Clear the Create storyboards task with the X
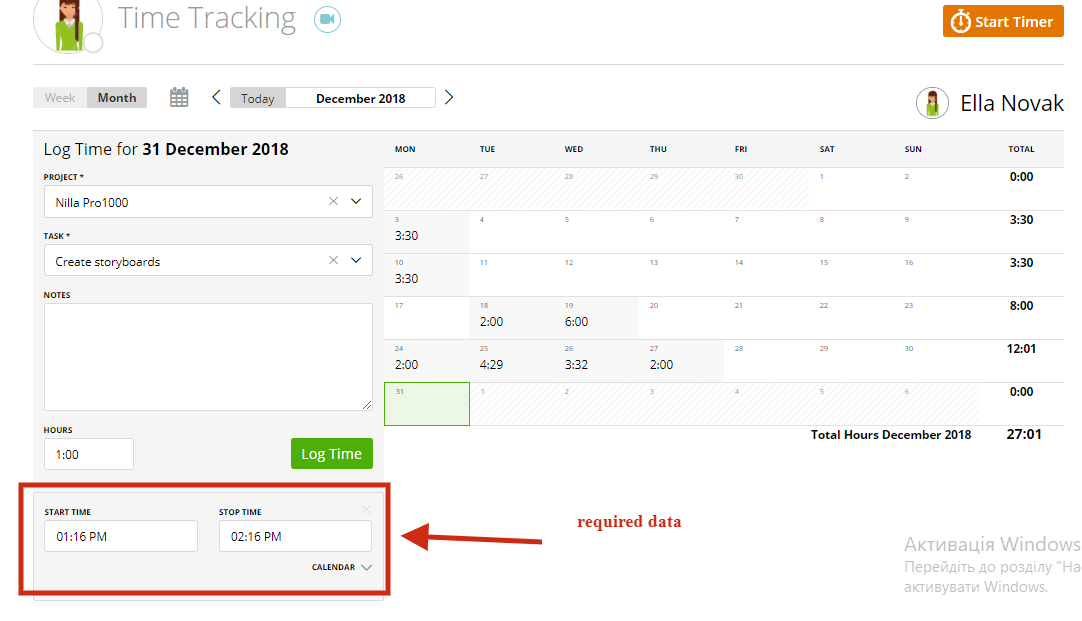Screen dimensions: 1082x621 333,260
